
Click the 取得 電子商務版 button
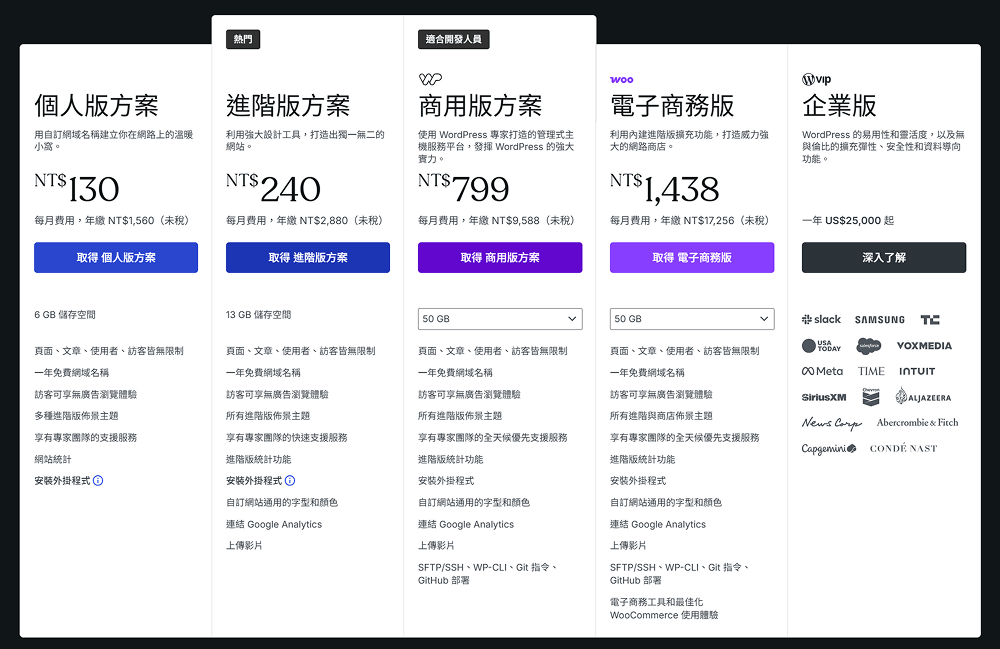tap(691, 258)
